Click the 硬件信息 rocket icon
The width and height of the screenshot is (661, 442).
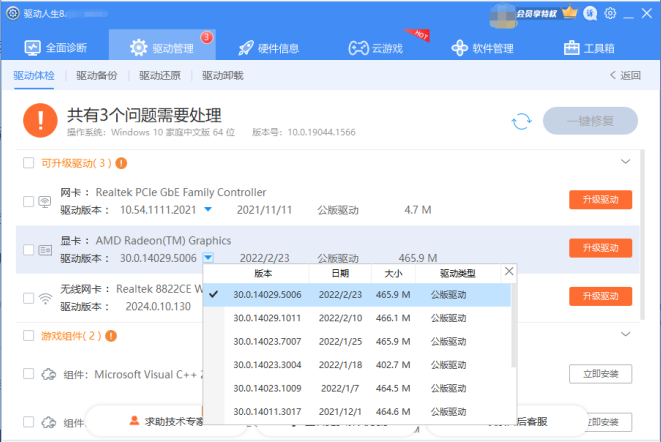coord(246,48)
